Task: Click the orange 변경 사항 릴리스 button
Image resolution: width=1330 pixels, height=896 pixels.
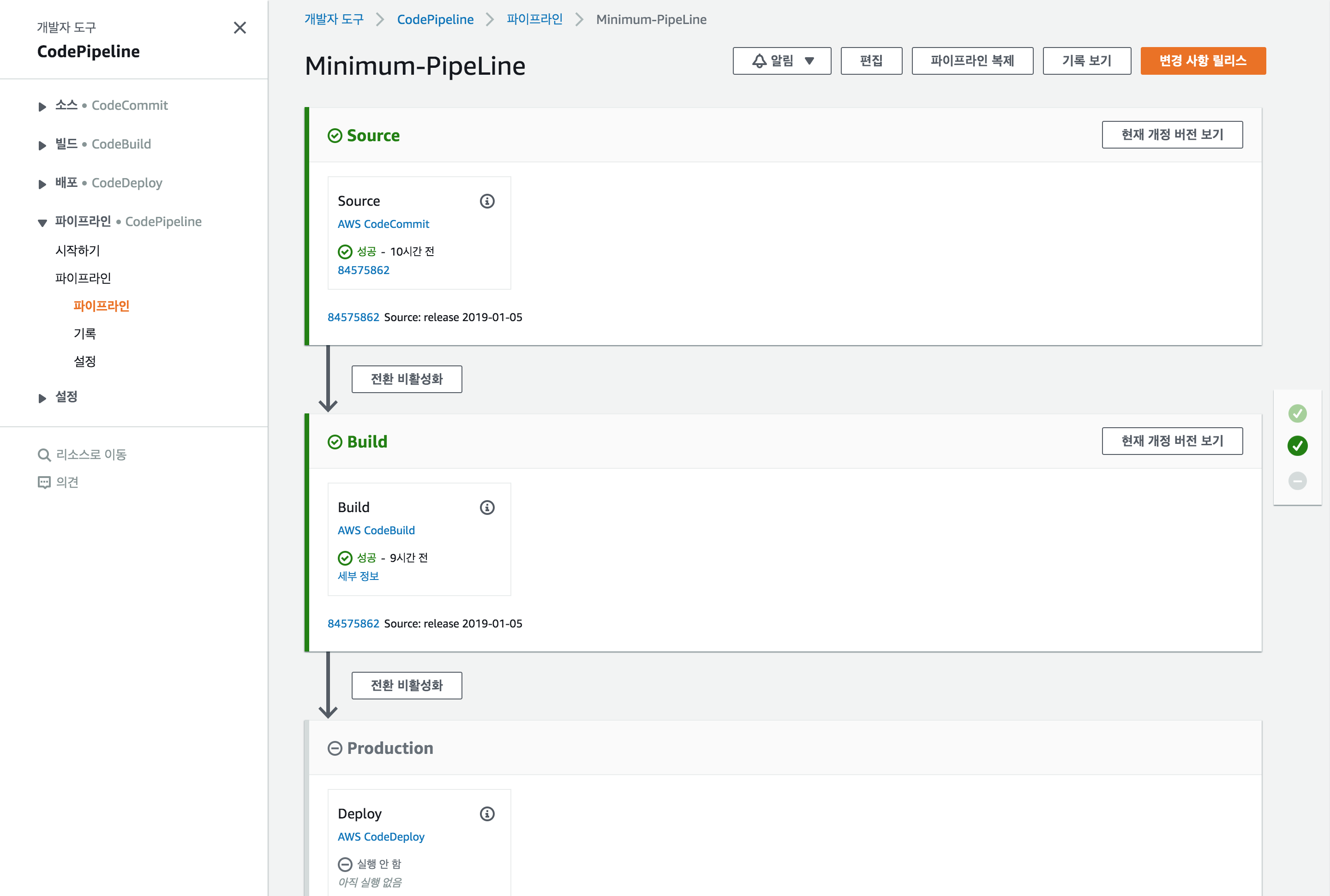Action: pos(1203,60)
